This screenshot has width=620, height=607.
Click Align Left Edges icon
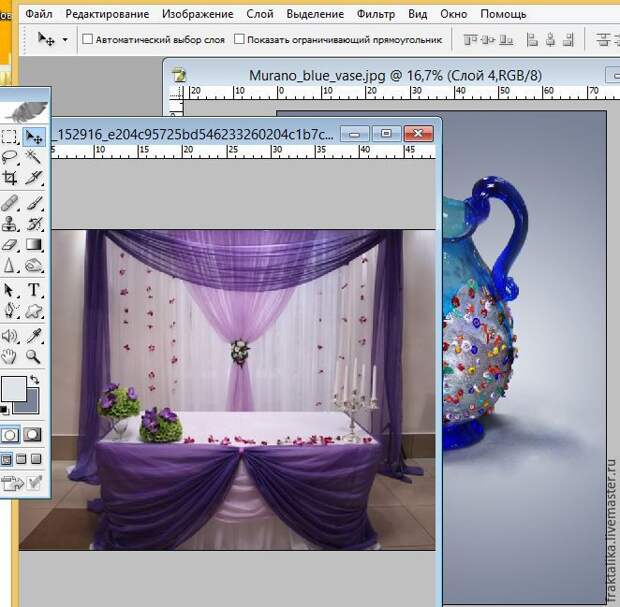click(x=532, y=40)
